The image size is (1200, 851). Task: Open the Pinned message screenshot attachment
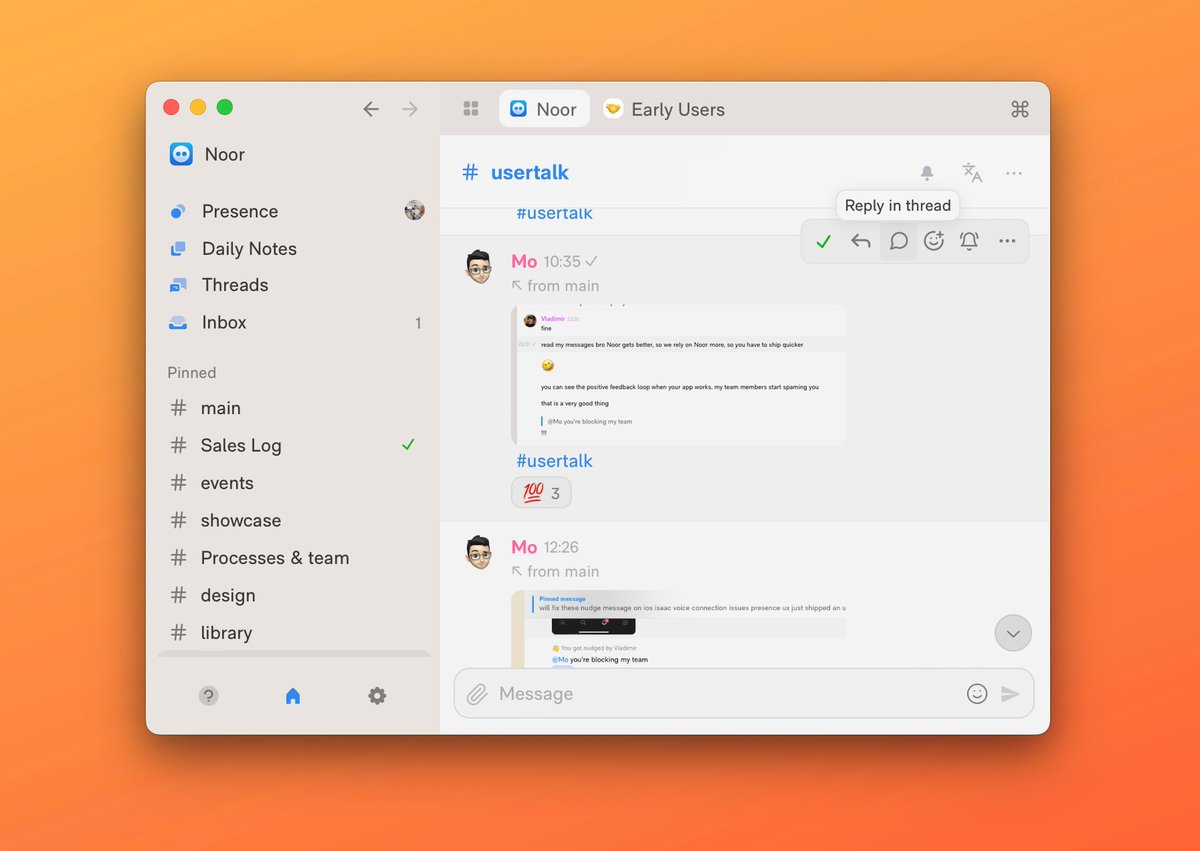[678, 629]
